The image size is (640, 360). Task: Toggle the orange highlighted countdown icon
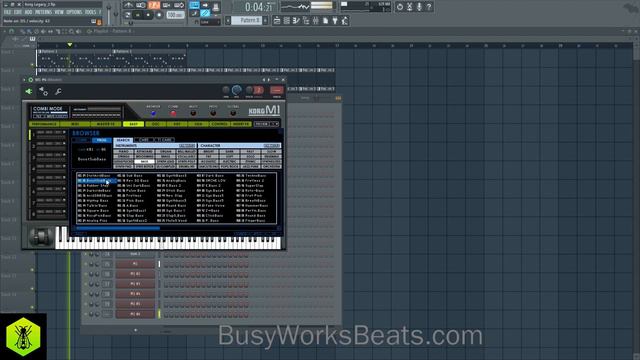click(154, 5)
